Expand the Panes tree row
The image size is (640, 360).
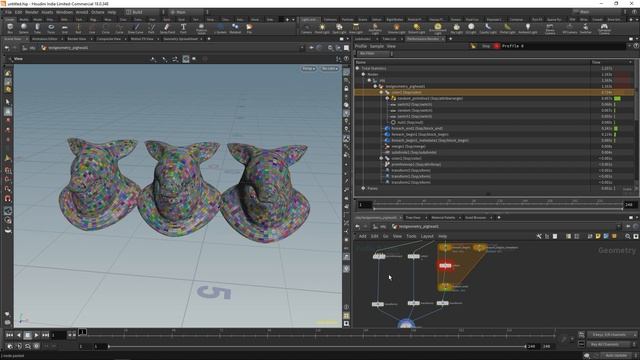363,188
